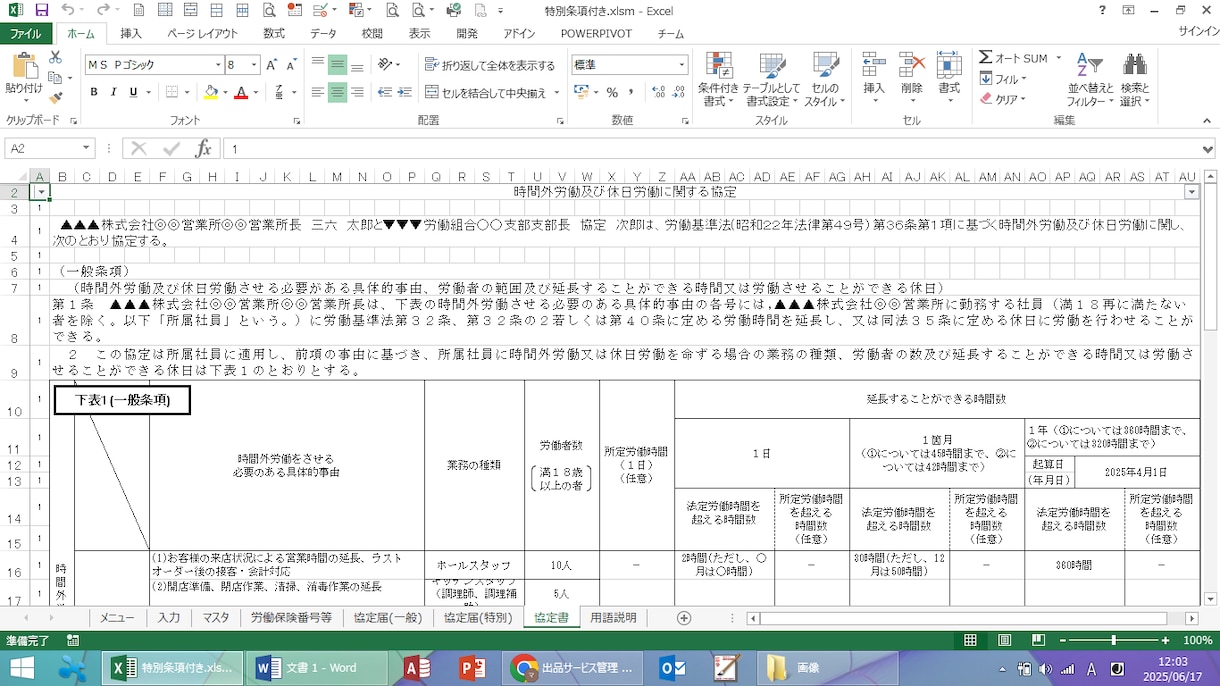Expand the formula bar
This screenshot has width=1220, height=686.
(1209, 148)
